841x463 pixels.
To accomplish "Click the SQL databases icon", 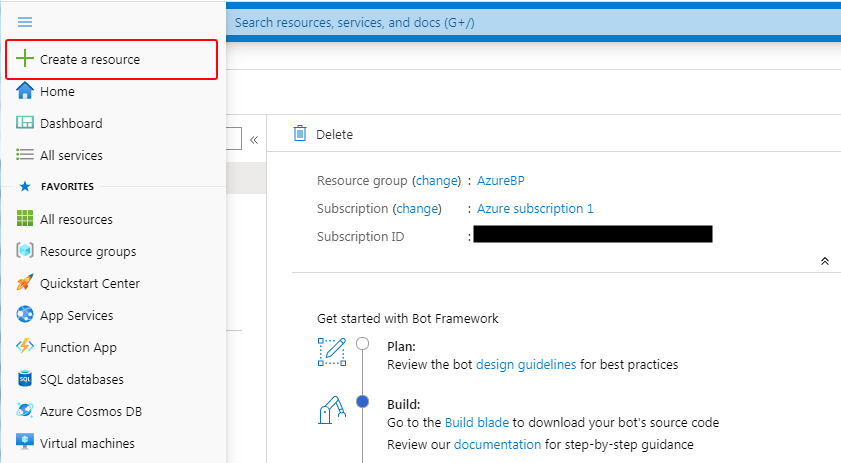I will tap(25, 378).
